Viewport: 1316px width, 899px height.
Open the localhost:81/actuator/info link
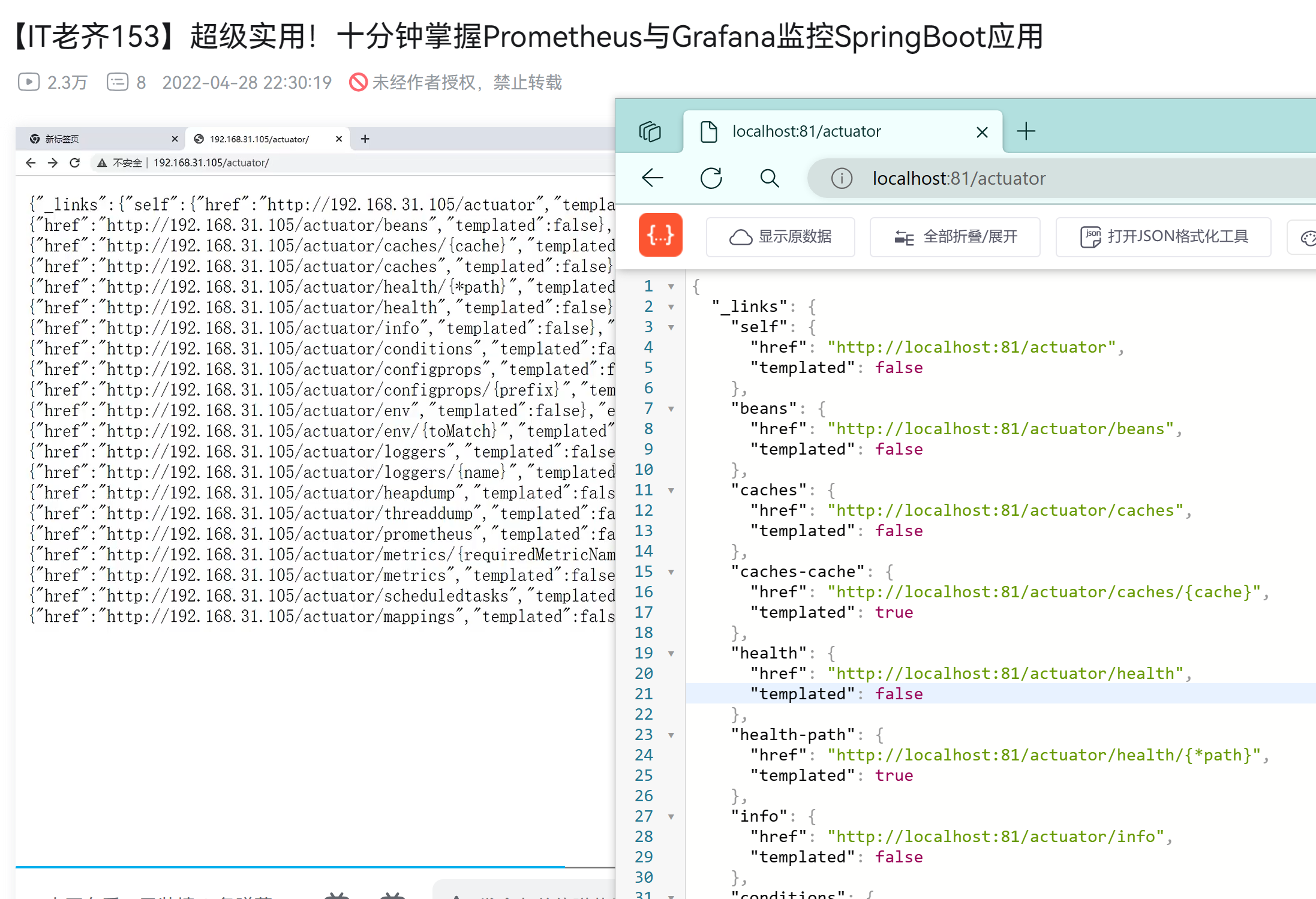pos(996,837)
